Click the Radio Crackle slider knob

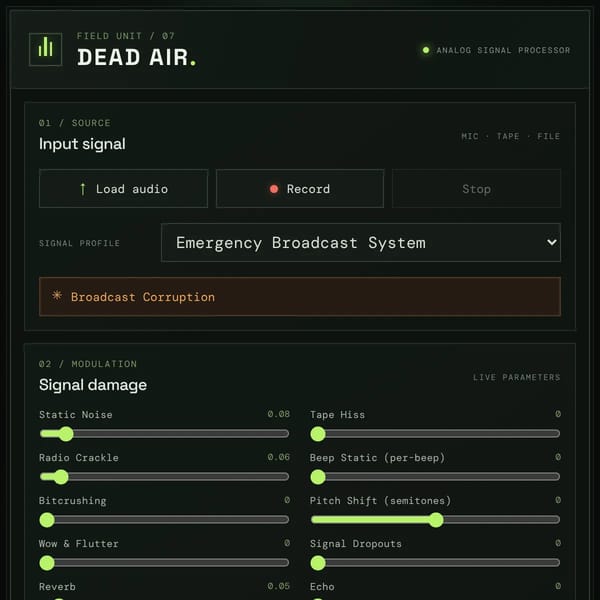[61, 477]
